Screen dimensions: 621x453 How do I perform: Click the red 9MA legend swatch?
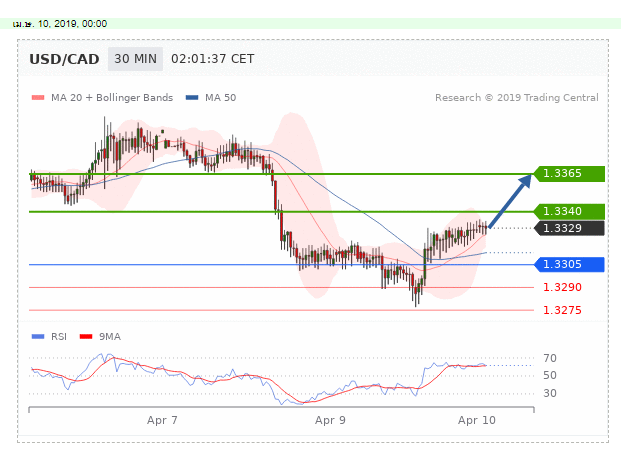[x=86, y=337]
